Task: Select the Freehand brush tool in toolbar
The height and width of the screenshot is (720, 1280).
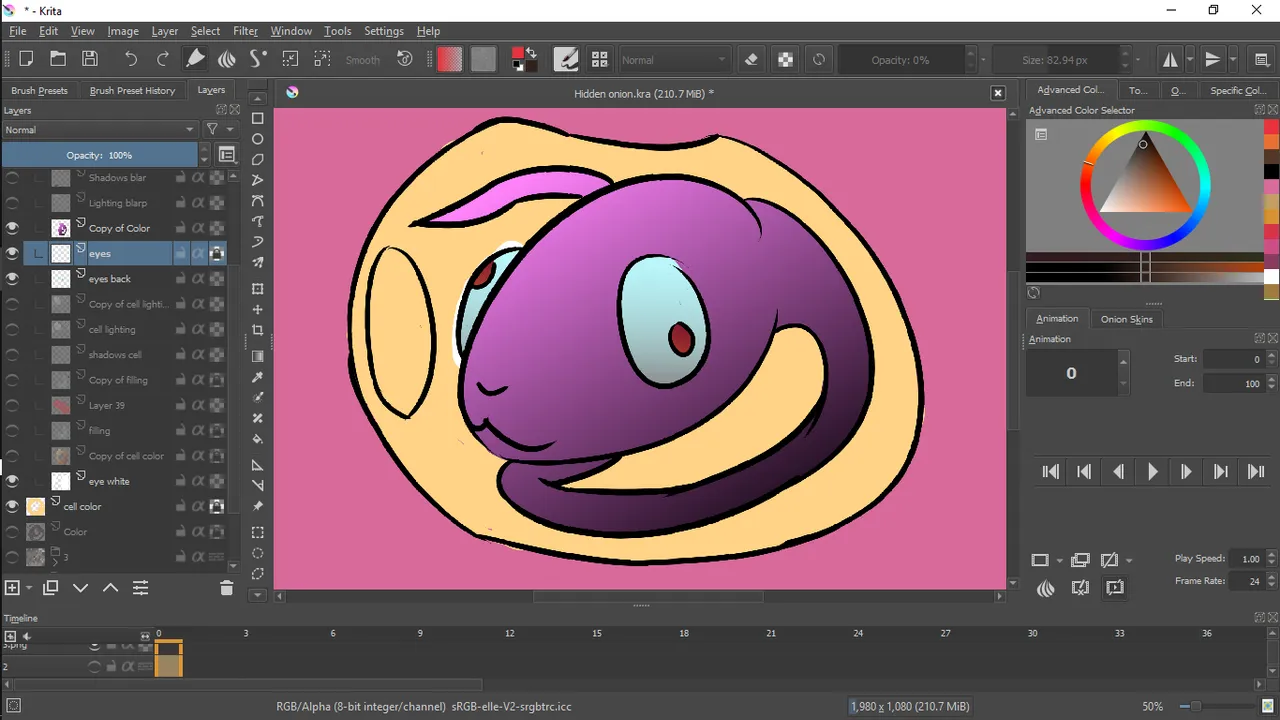Action: 195,59
